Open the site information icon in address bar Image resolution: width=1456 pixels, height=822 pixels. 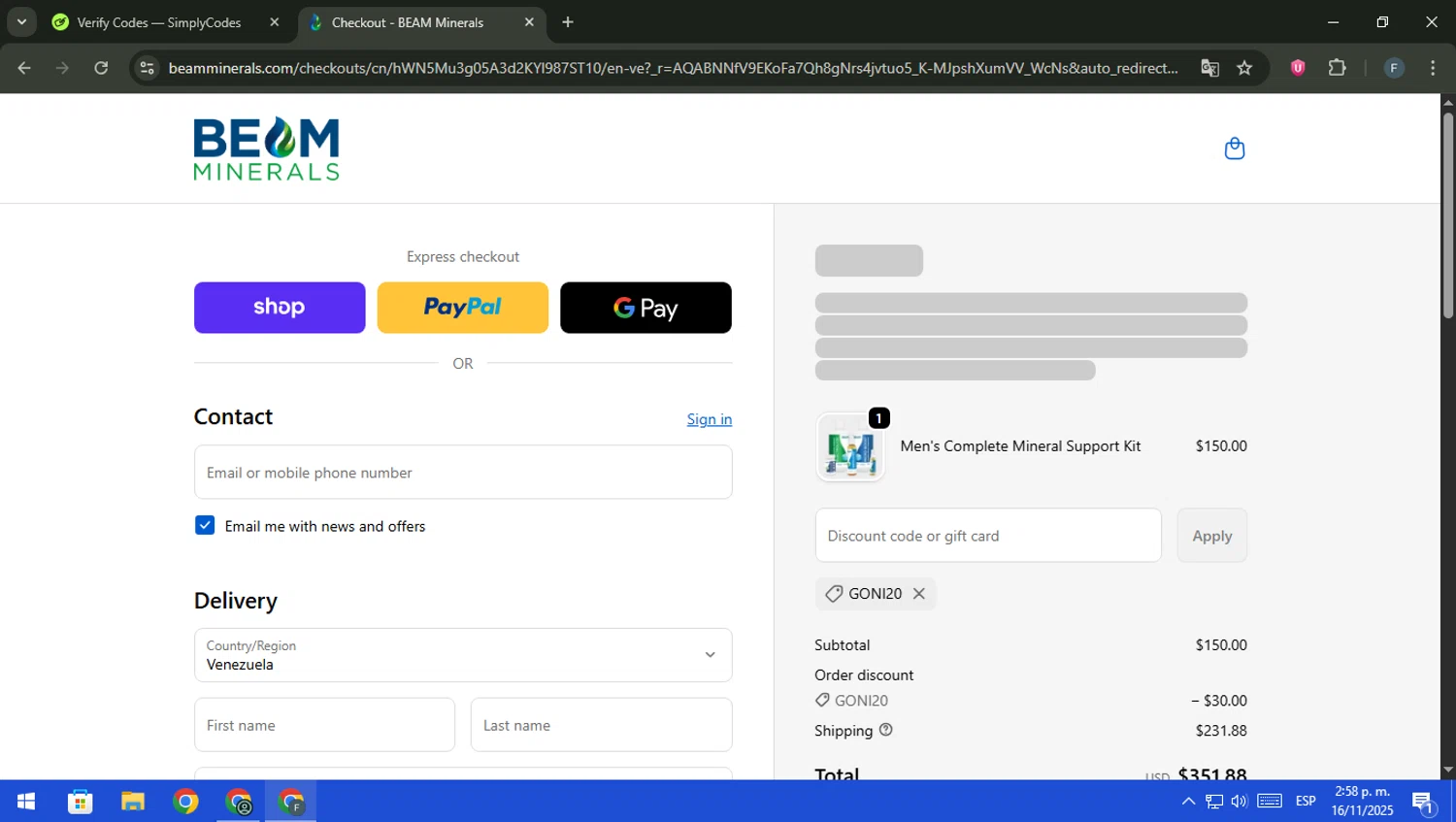coord(147,68)
